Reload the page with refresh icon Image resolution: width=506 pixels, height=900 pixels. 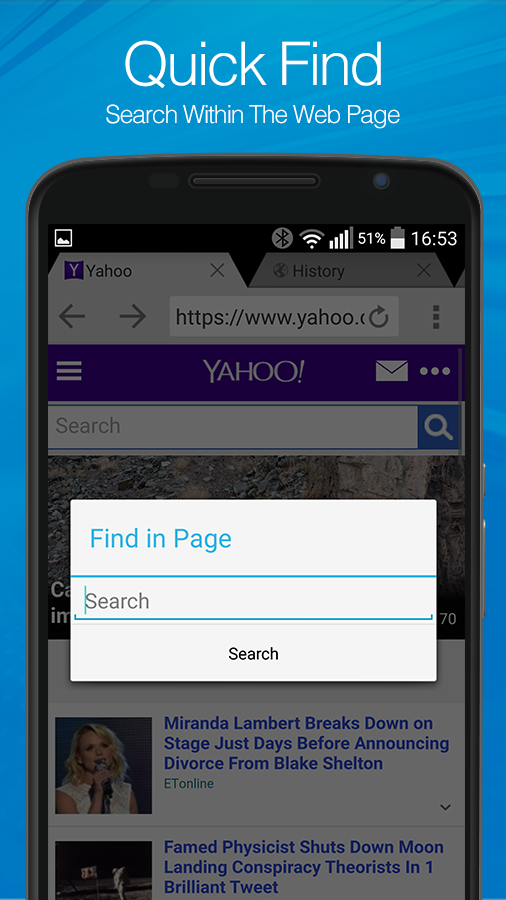click(379, 317)
